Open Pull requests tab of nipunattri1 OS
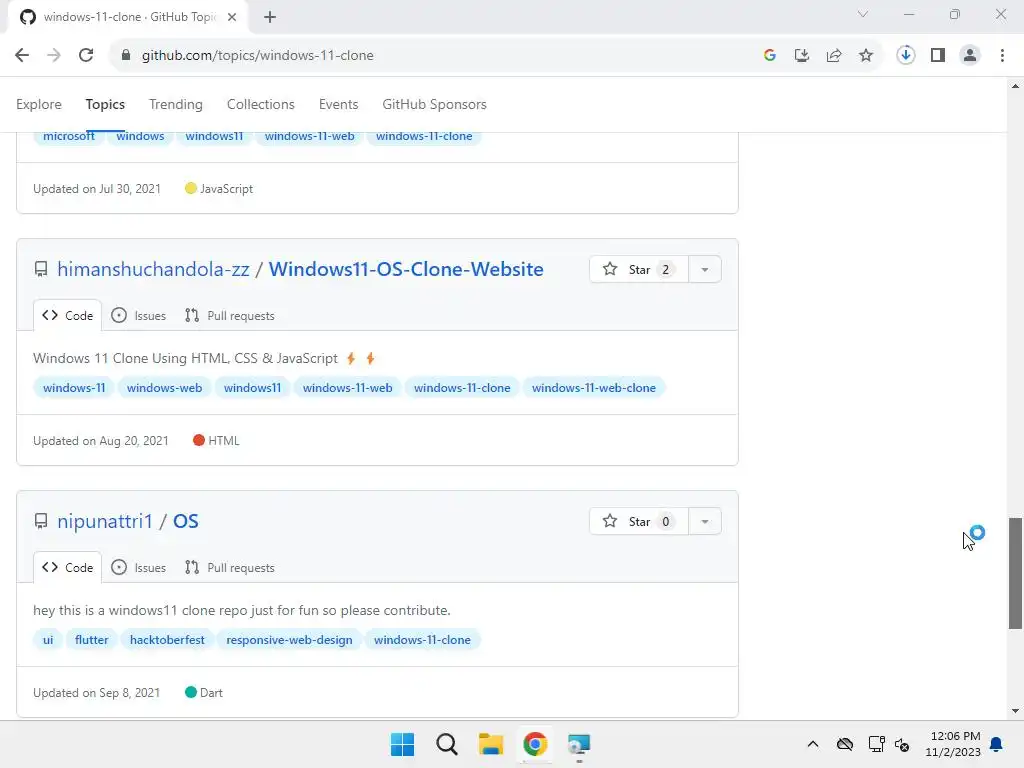Screen dimensions: 1024x768 [x=230, y=568]
